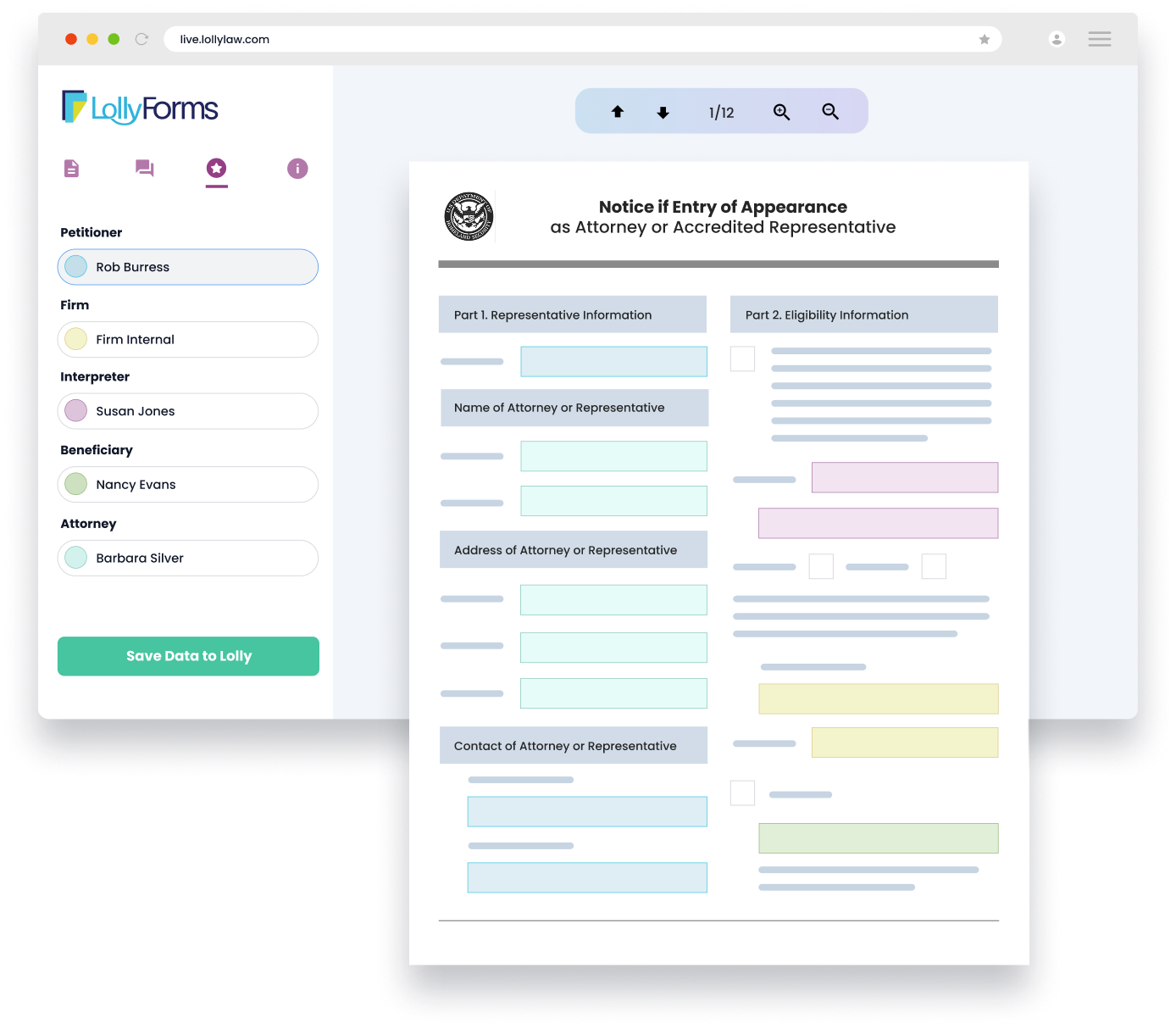Viewport: 1176px width, 1029px height.
Task: Select the Barbara Silver attorney entry
Action: [x=188, y=558]
